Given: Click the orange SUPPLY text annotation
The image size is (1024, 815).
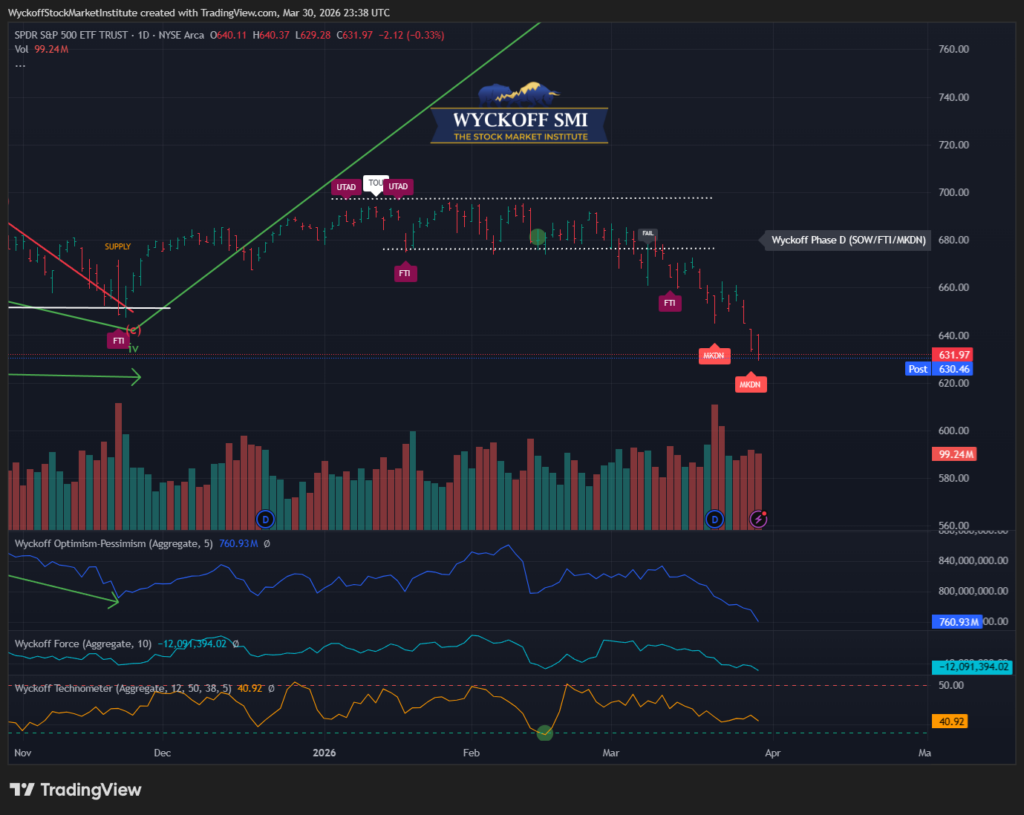Looking at the screenshot, I should point(118,246).
